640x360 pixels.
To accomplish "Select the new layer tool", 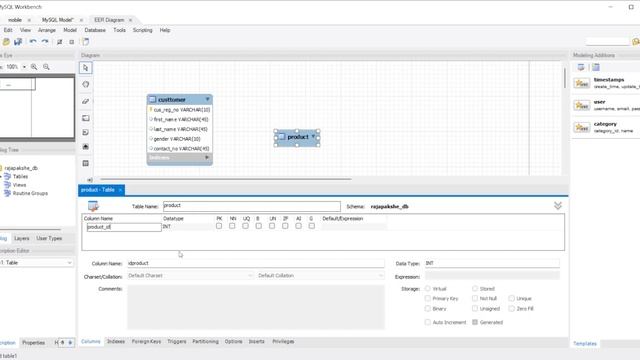I will point(85,118).
